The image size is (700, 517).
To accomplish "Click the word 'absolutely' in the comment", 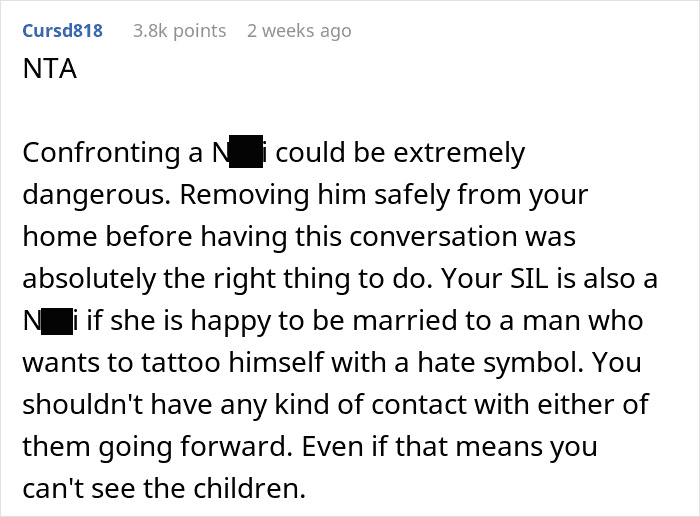I will coord(89,279).
